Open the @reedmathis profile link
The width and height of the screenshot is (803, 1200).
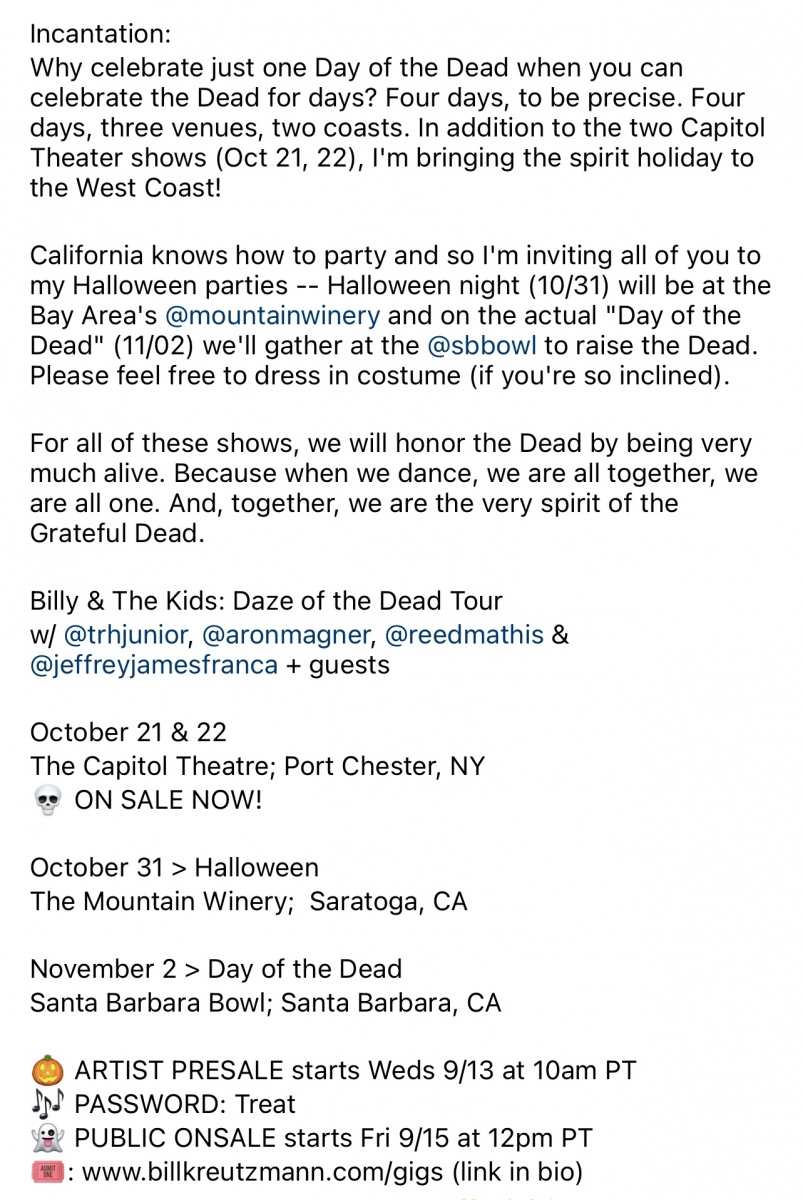tap(465, 635)
